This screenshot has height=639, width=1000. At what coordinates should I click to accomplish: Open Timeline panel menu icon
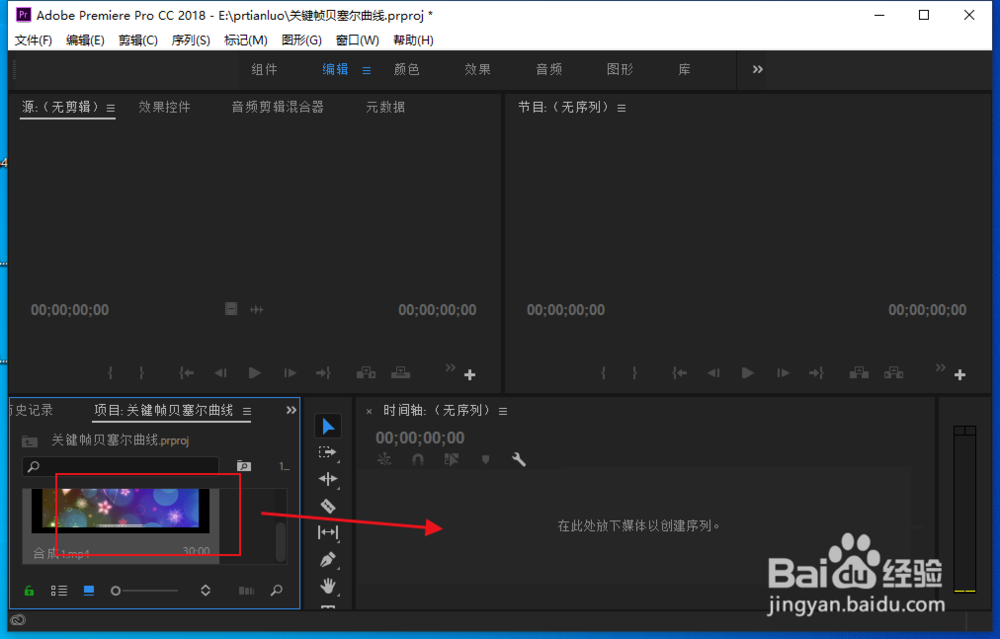tap(503, 411)
